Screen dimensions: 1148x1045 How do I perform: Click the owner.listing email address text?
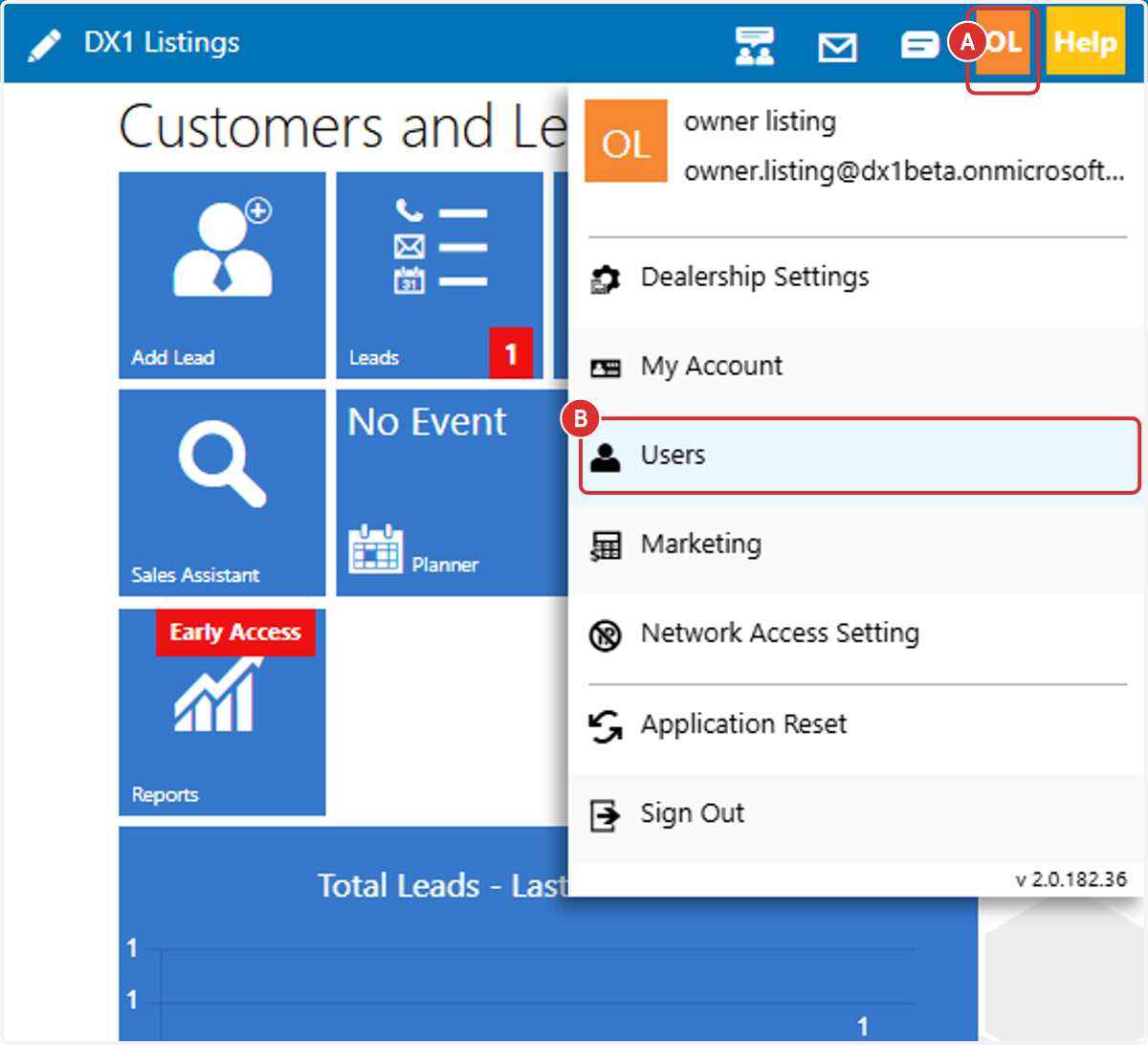[904, 171]
